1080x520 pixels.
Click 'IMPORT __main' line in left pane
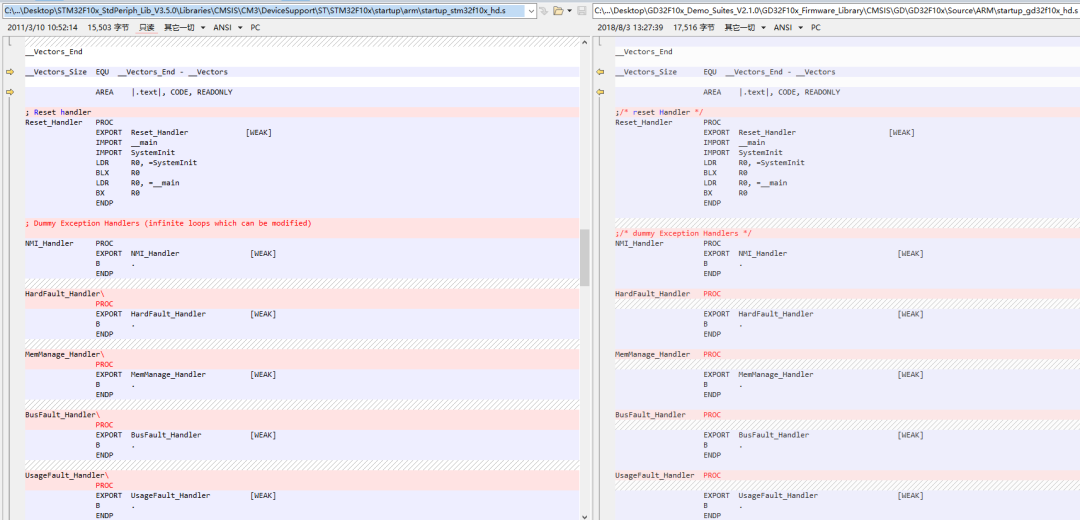tap(126, 142)
